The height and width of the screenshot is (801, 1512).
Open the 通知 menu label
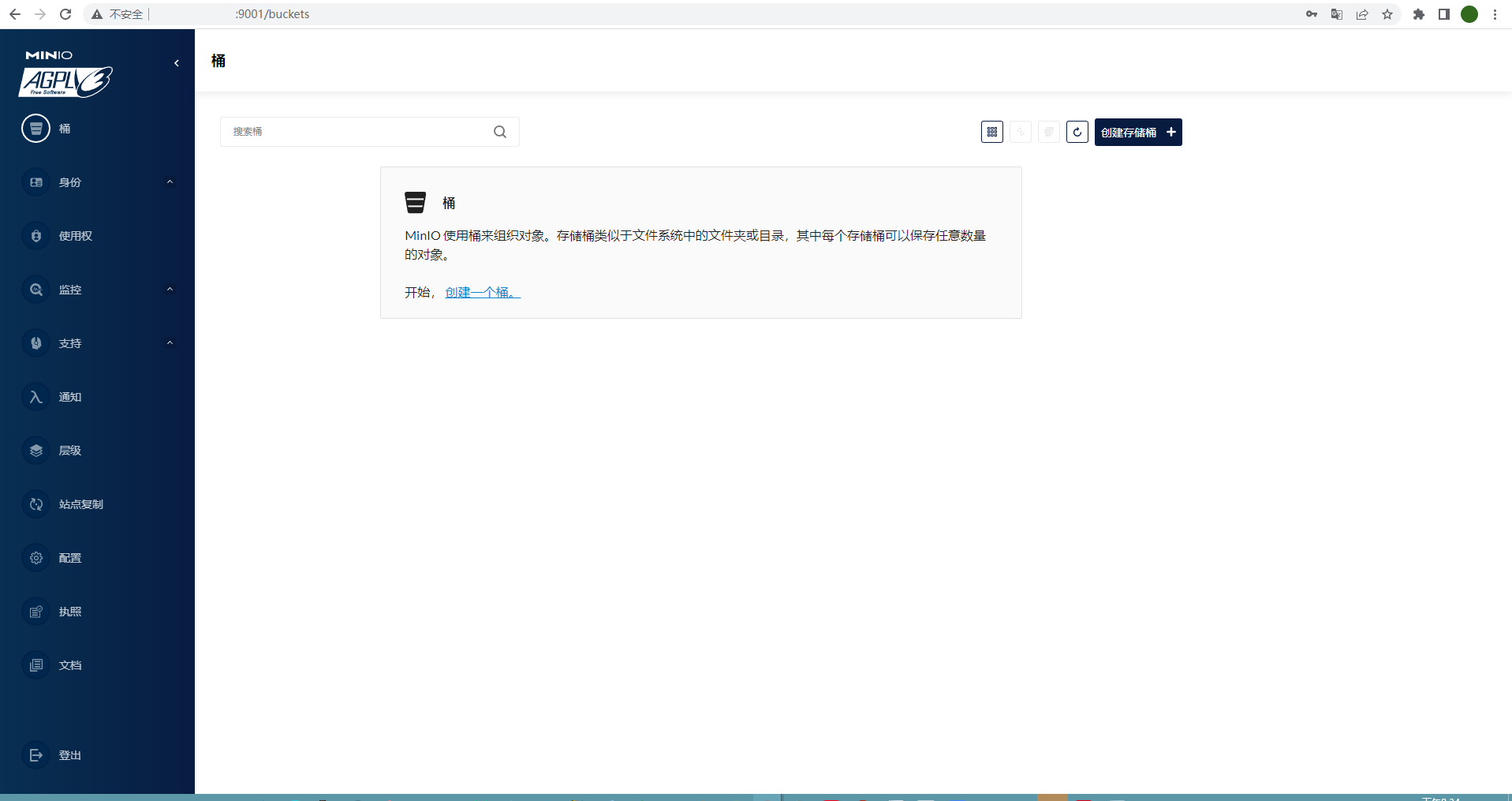(x=70, y=397)
